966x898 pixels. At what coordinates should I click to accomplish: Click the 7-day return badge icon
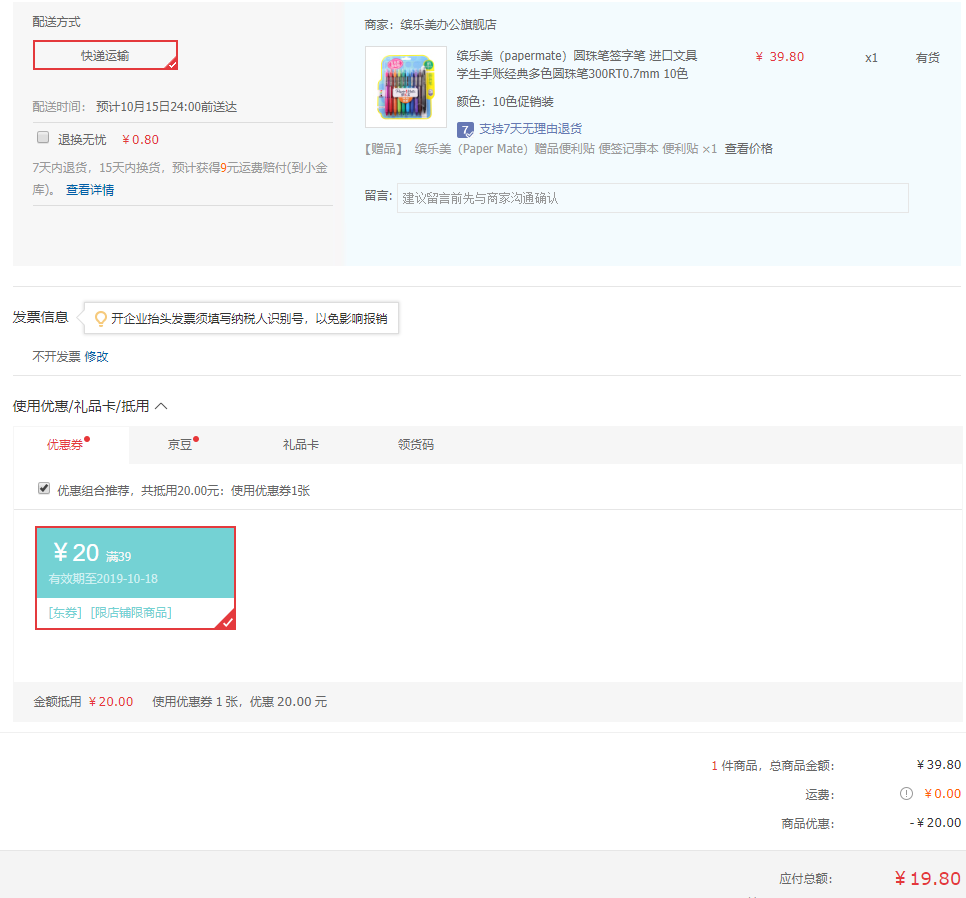465,129
